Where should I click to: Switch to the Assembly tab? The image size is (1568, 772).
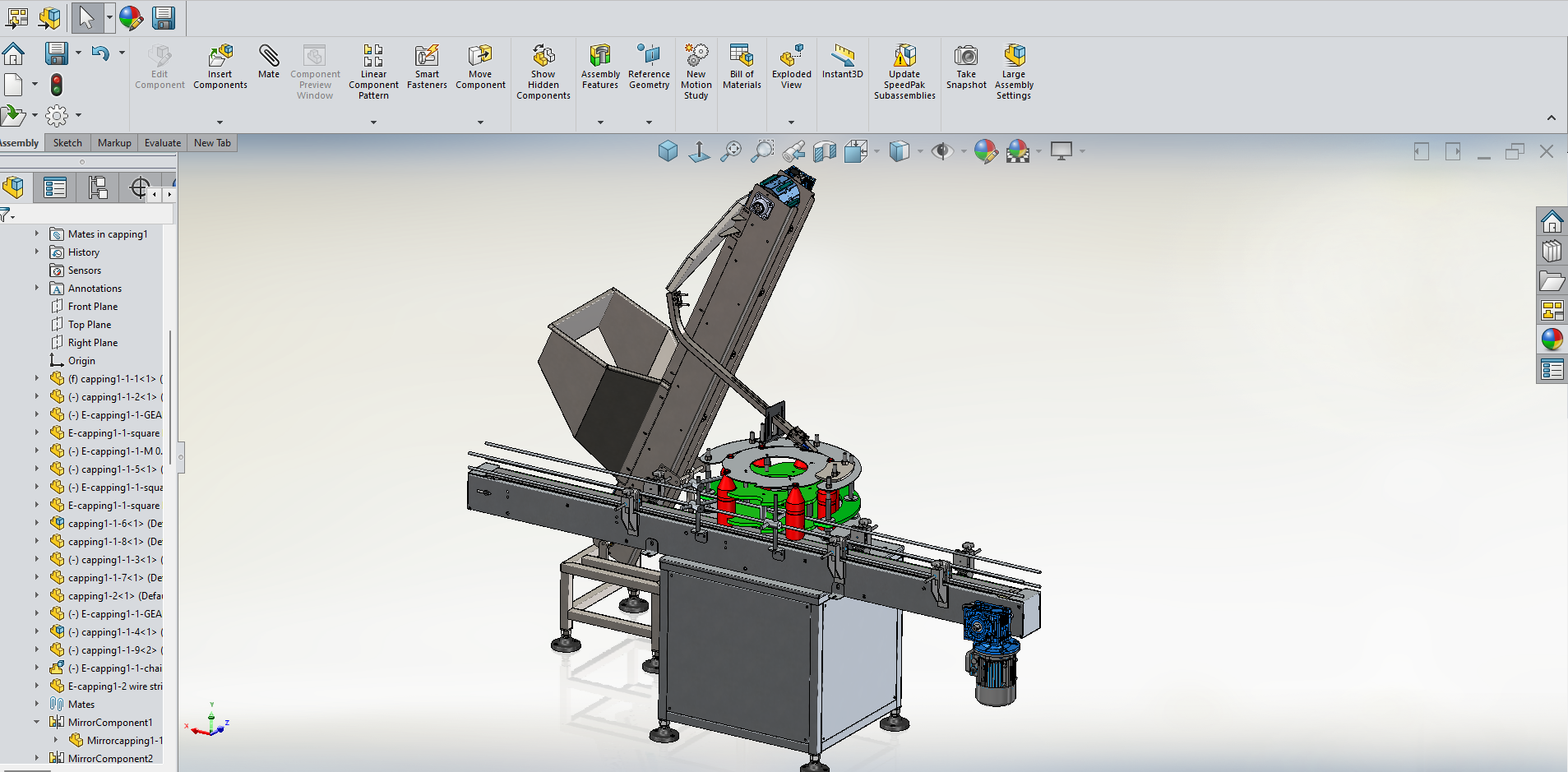19,143
